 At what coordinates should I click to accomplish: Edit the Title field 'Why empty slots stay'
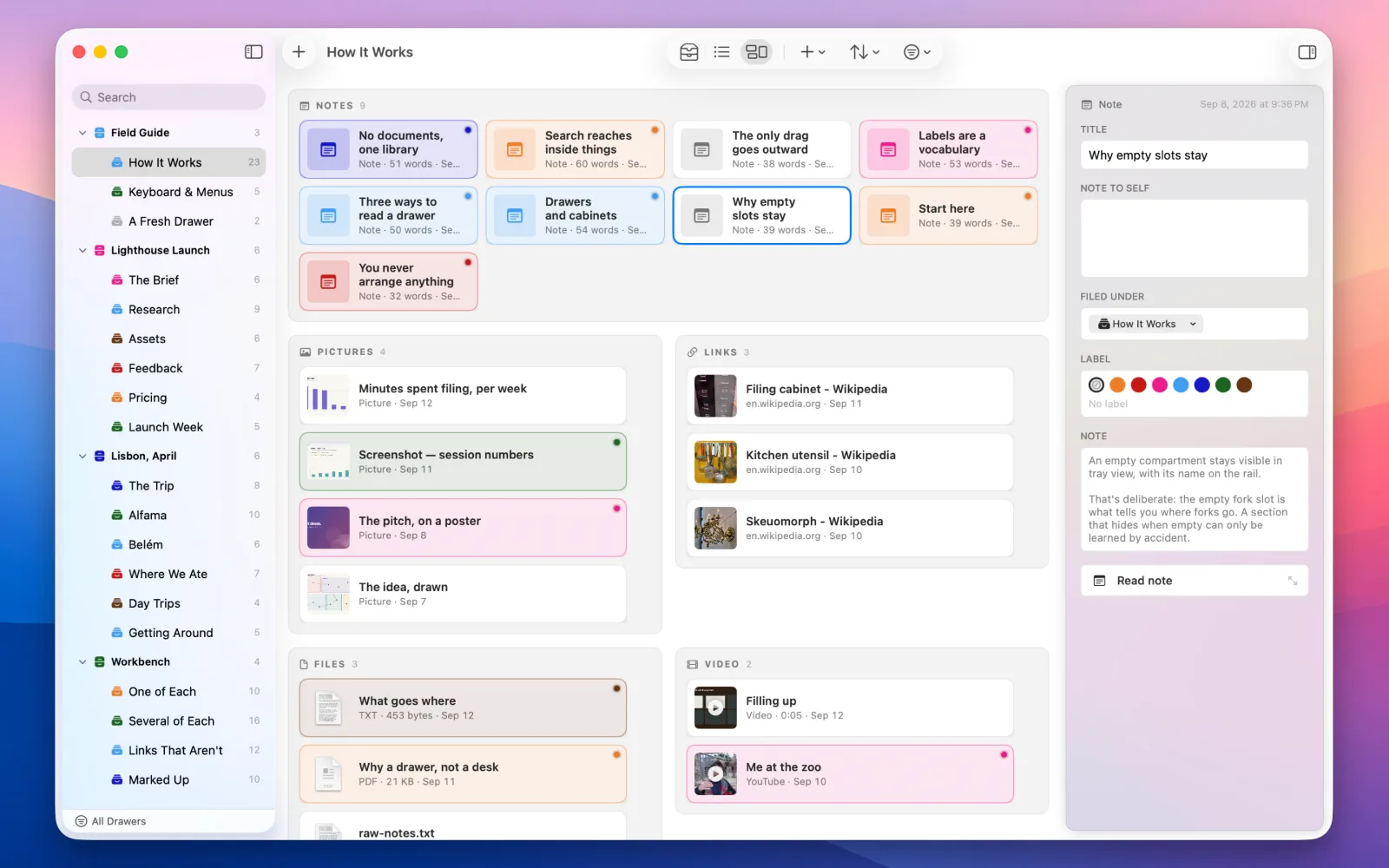[1194, 155]
